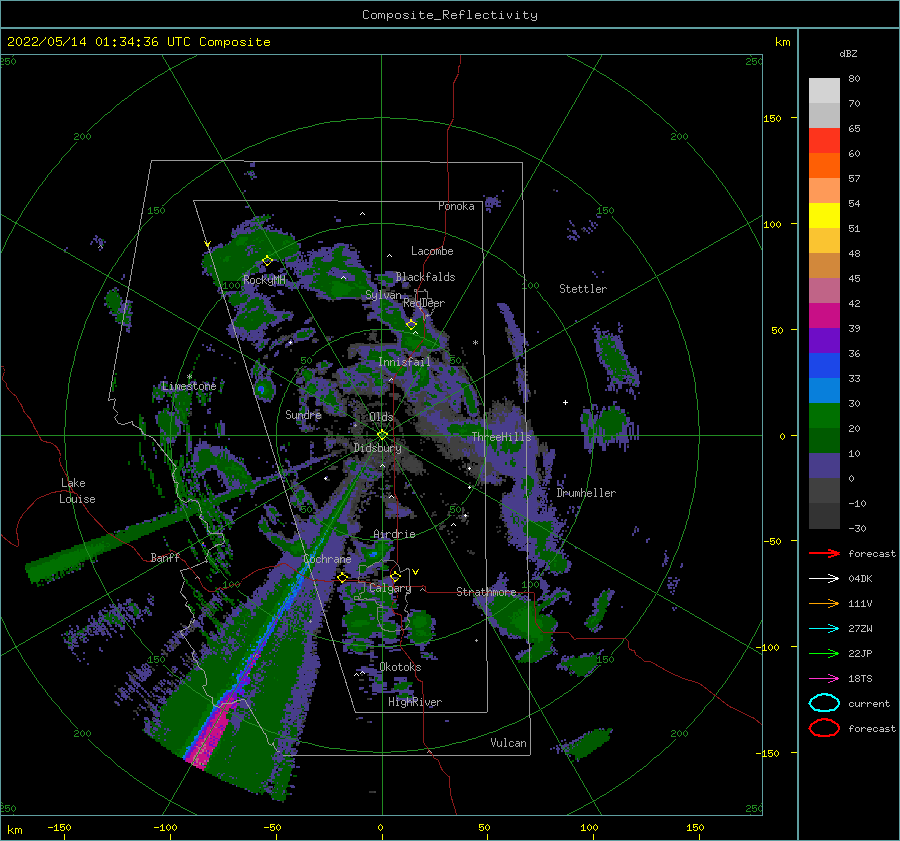The width and height of the screenshot is (900, 841).
Task: Click the Okotoks label
Action: (x=400, y=667)
